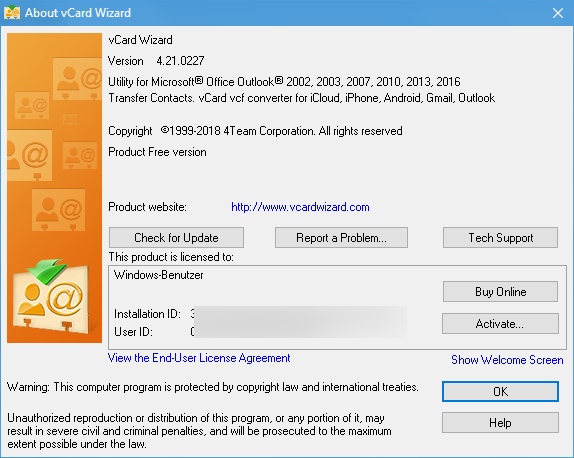
Task: Click the vCard contact card logo with green arrow
Action: (x=51, y=297)
